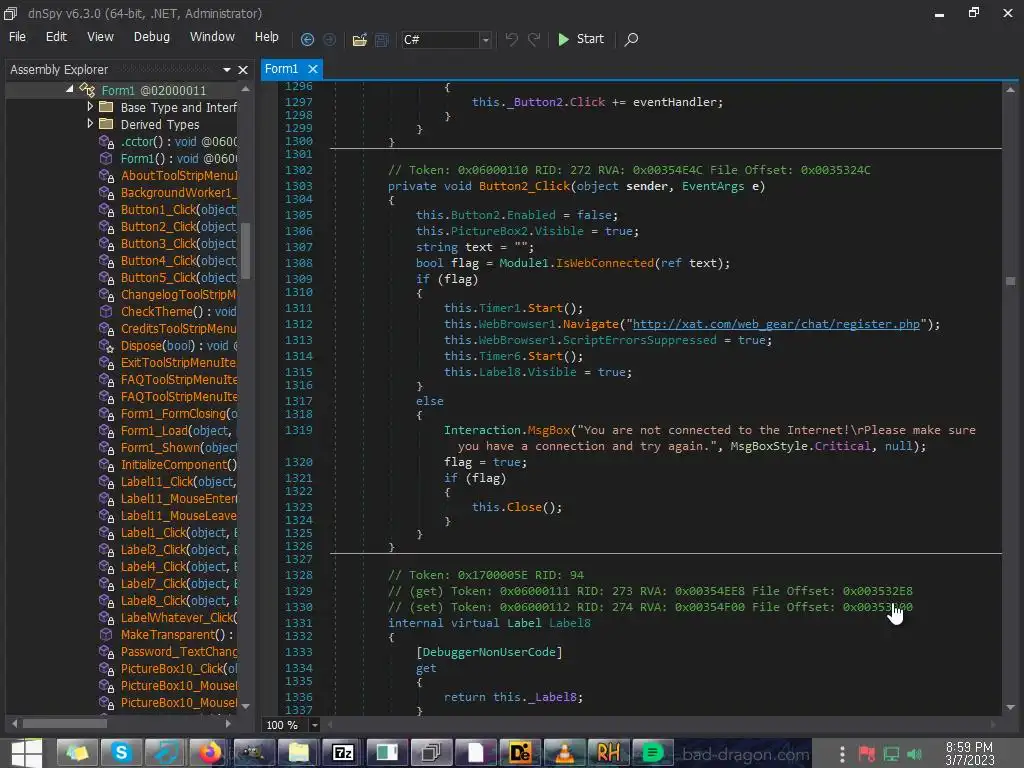
Task: Expand the Base Type and Interfaces folder
Action: pos(90,106)
